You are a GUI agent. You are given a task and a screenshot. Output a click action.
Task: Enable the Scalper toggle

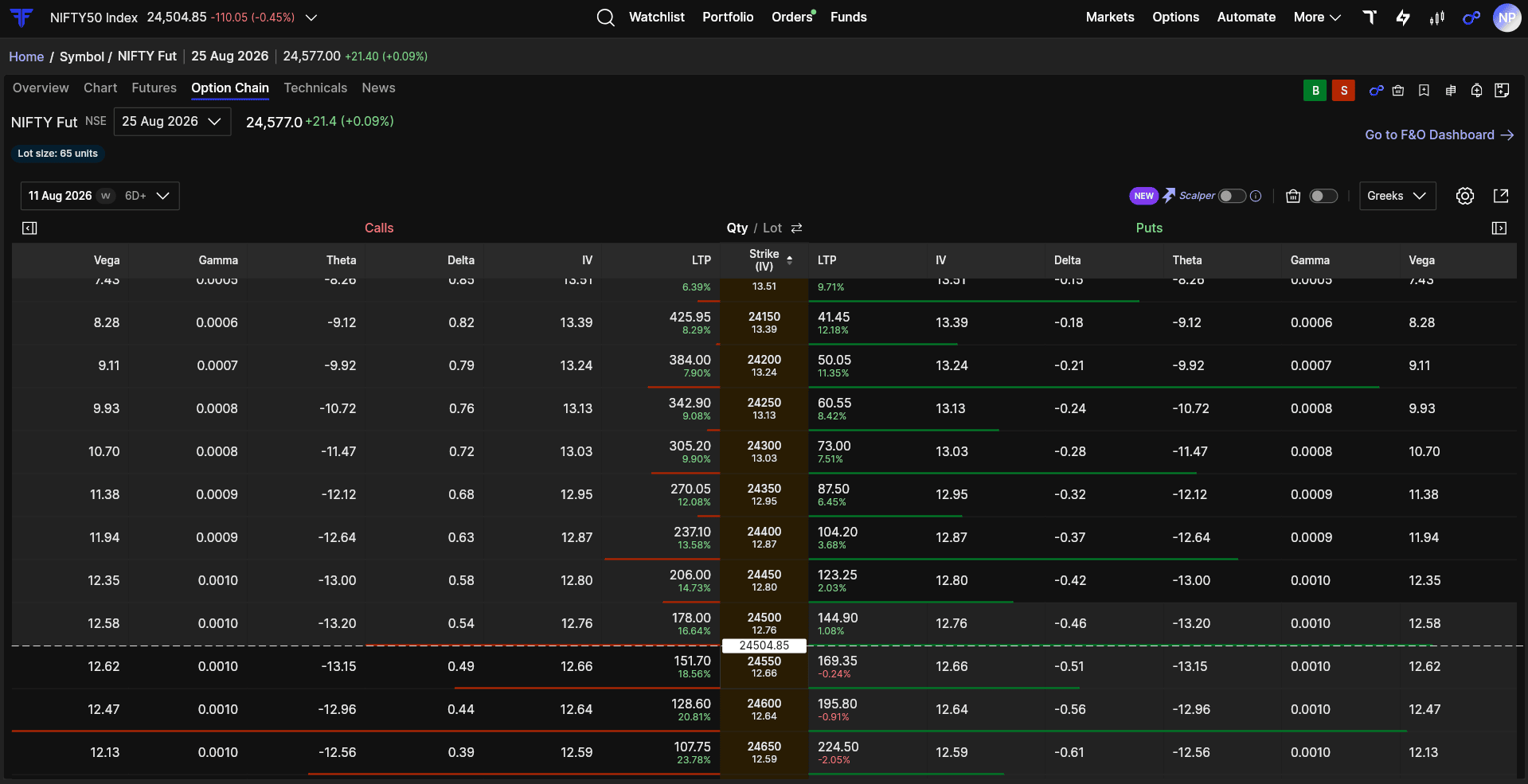[1232, 196]
